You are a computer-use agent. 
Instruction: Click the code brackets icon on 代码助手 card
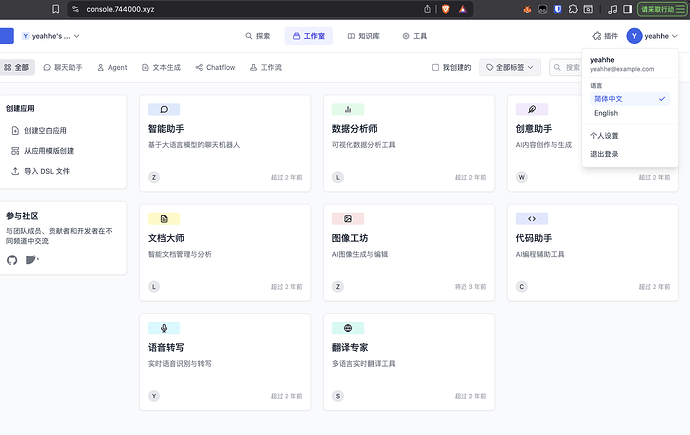click(x=532, y=219)
